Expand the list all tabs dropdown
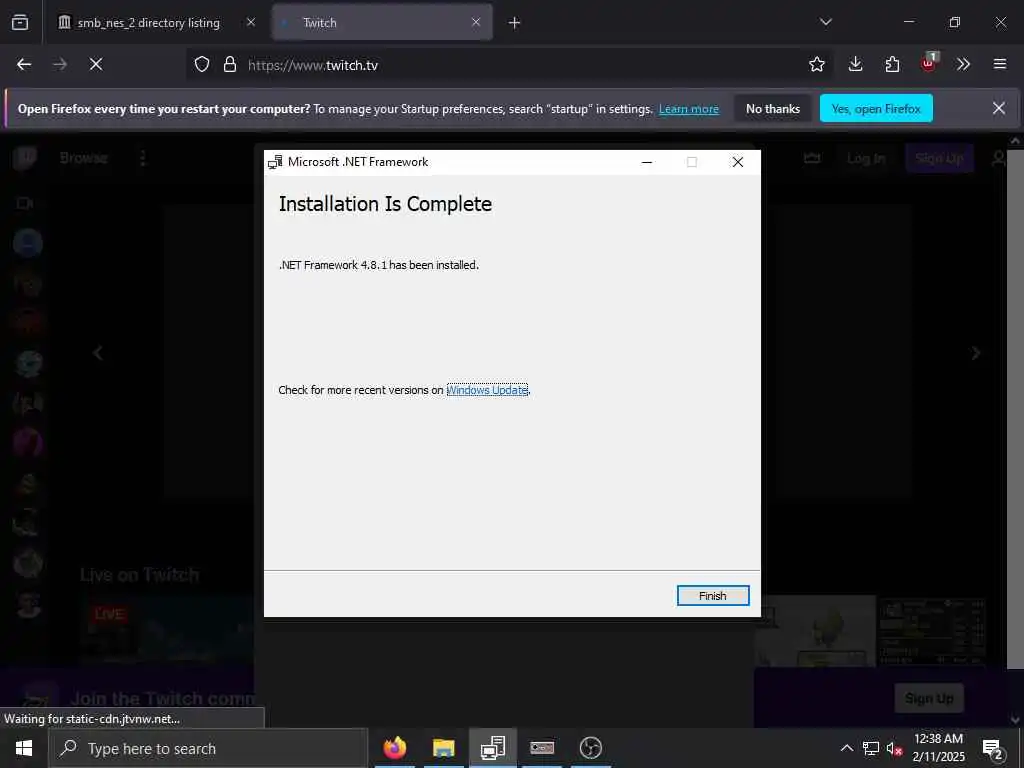Image resolution: width=1024 pixels, height=768 pixels. coord(825,22)
